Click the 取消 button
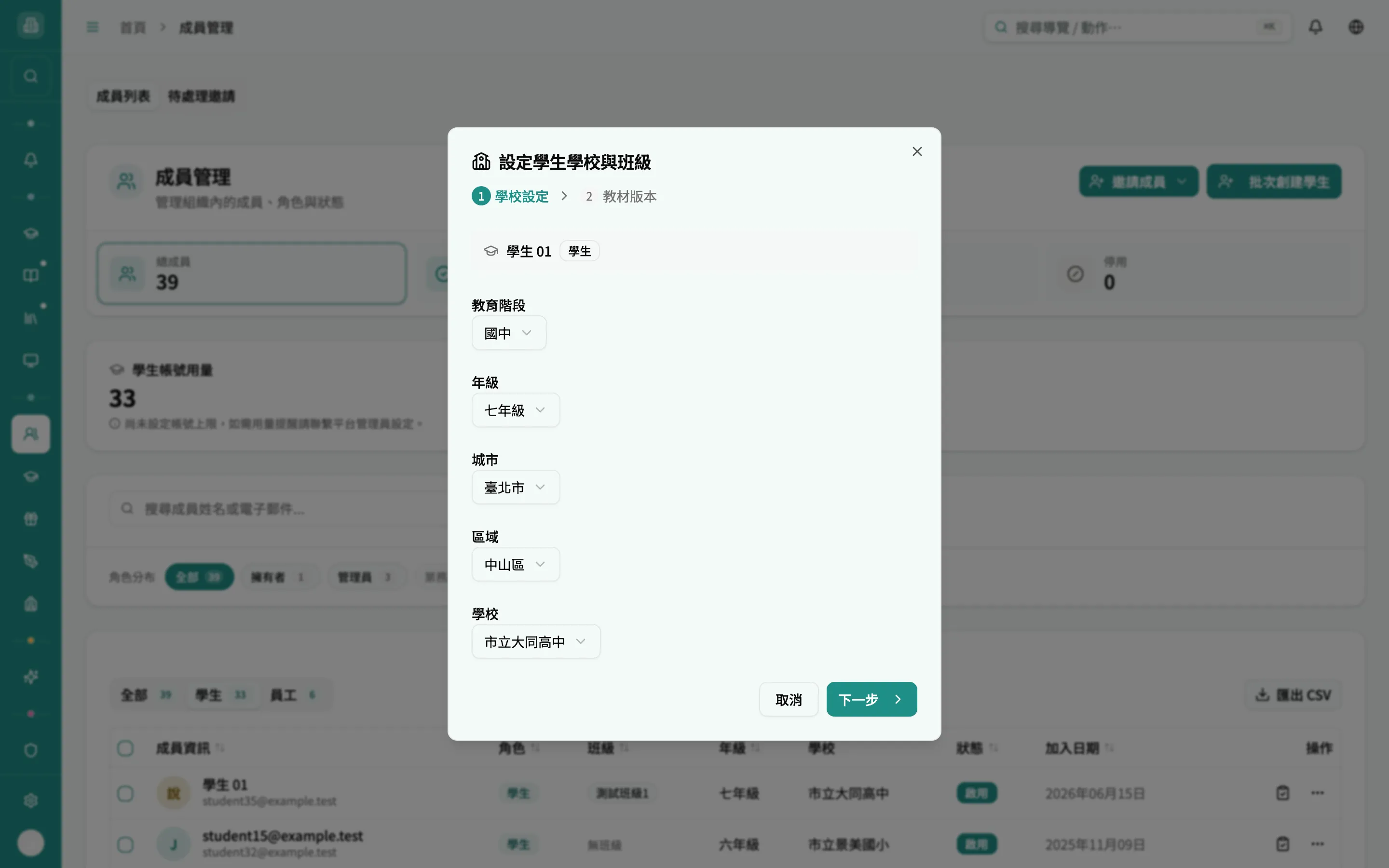Screen dimensions: 1389x868 click(789, 699)
